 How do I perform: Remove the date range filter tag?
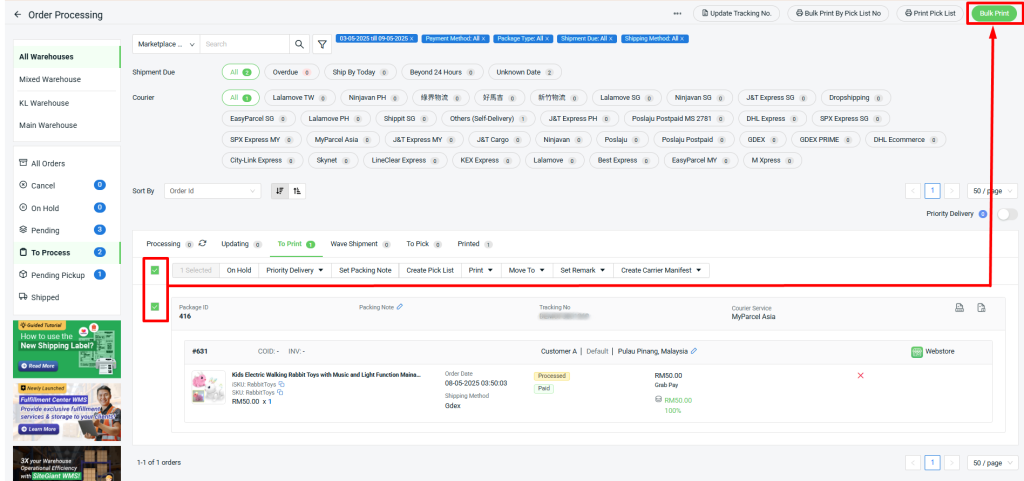411,39
